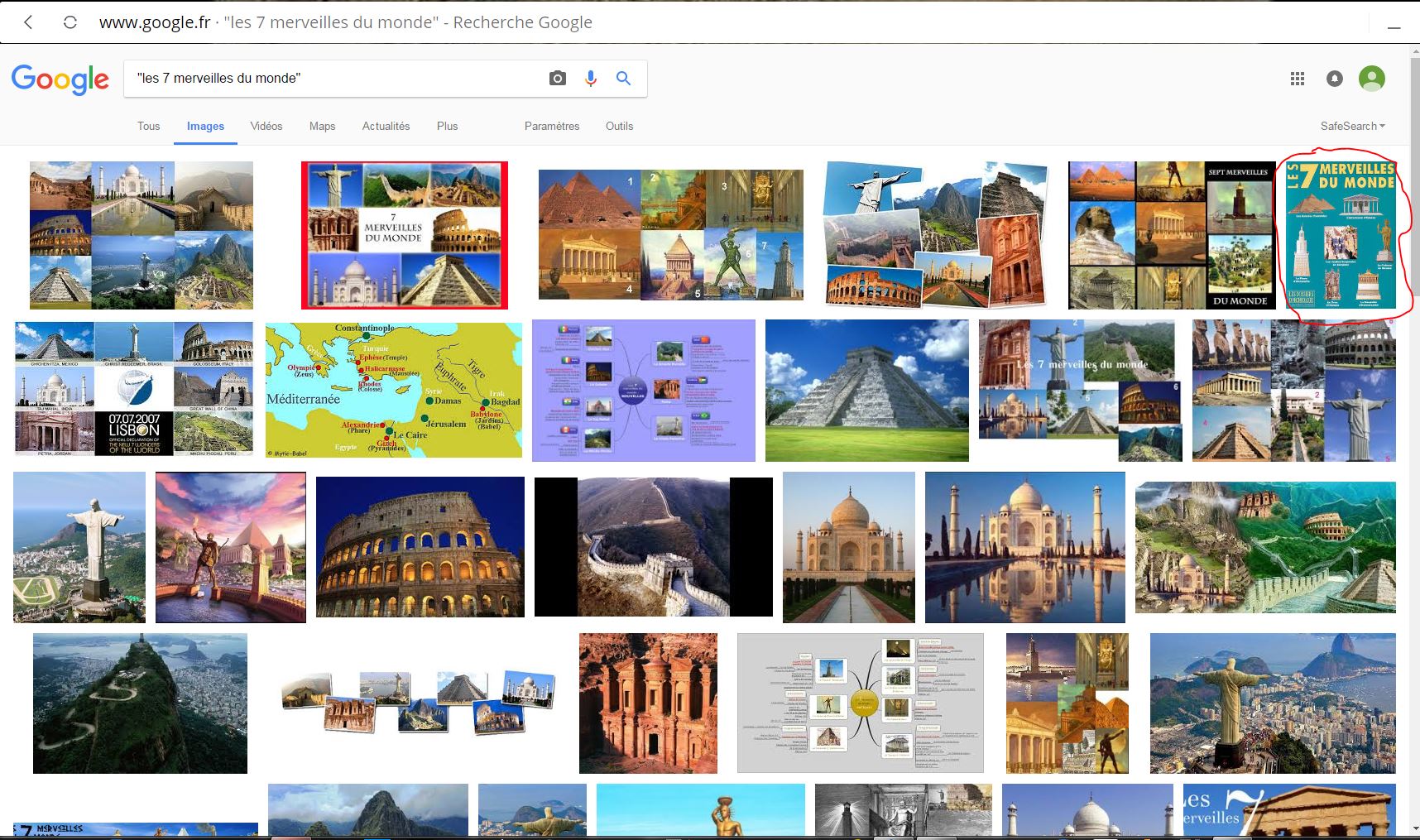Screen dimensions: 1420x840
Task: Open the Google apps grid
Action: click(x=1298, y=79)
